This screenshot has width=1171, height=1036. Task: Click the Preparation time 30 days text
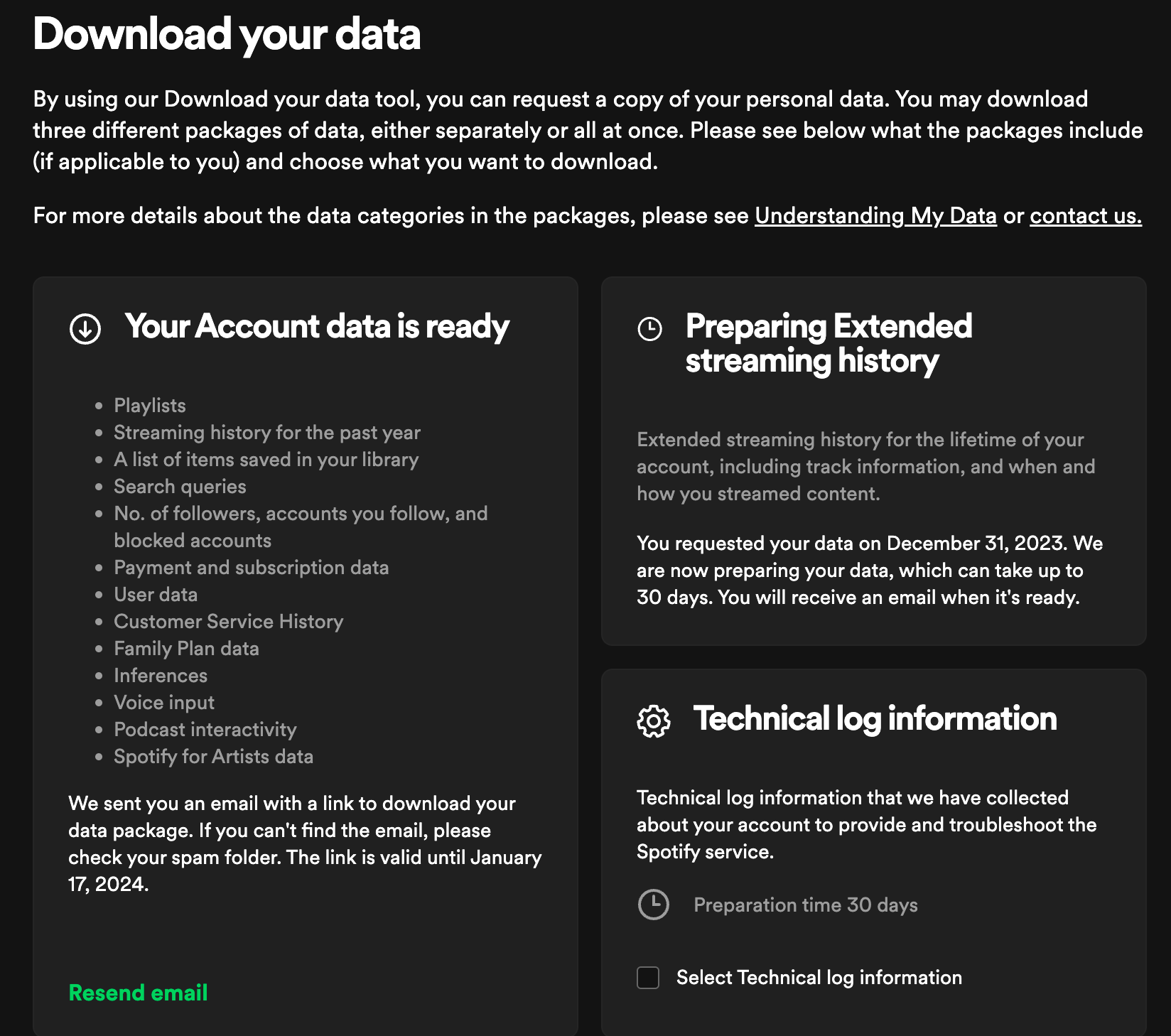click(x=806, y=905)
